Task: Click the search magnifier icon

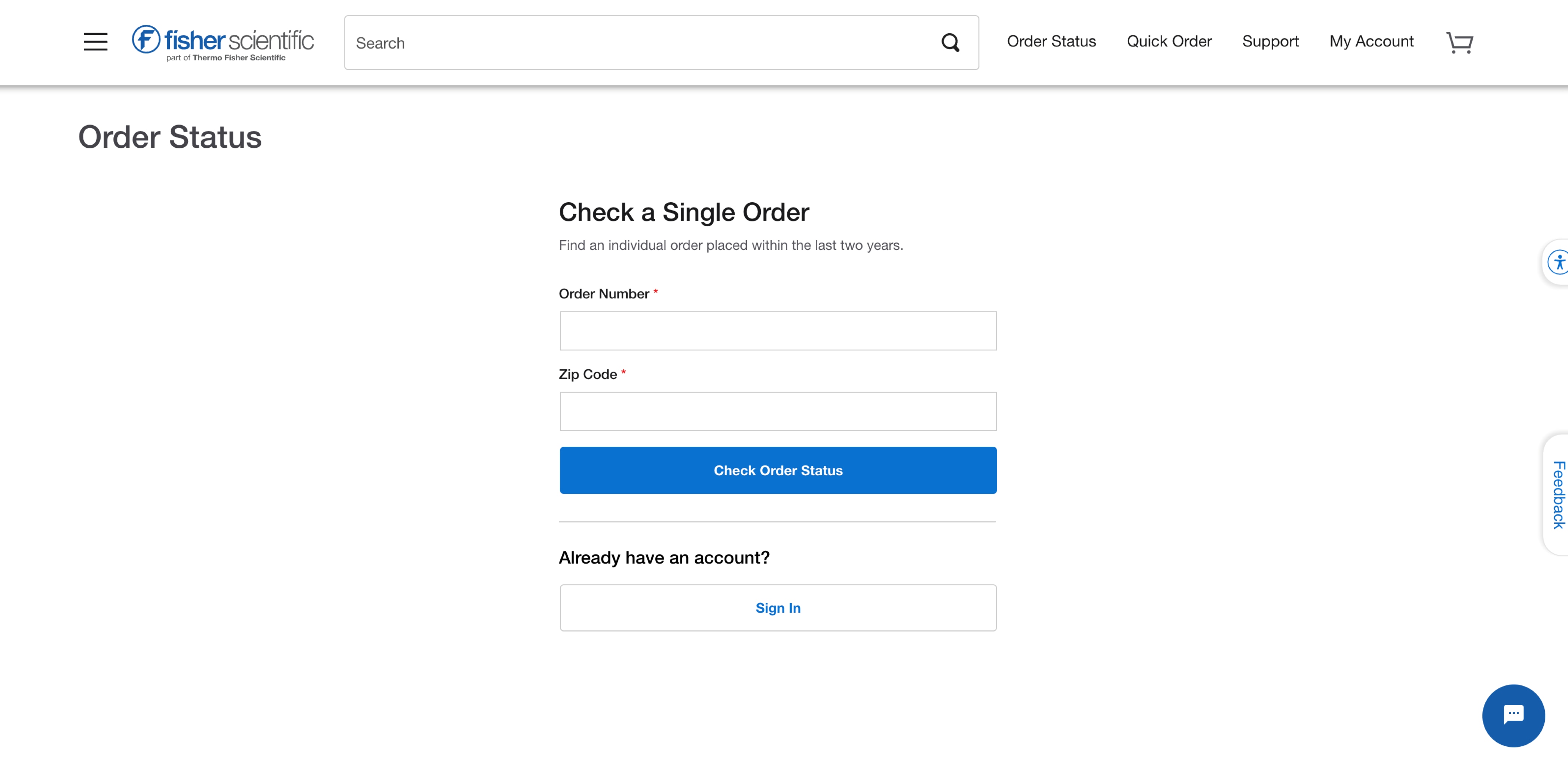Action: tap(950, 43)
